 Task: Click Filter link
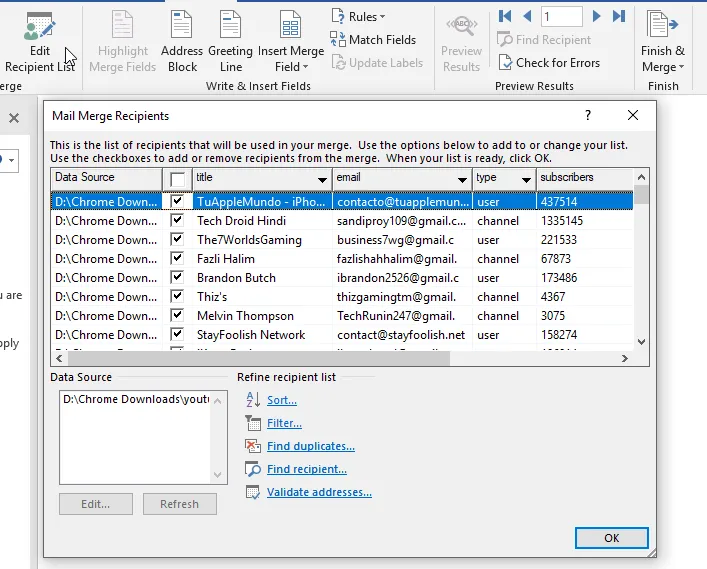(x=285, y=423)
